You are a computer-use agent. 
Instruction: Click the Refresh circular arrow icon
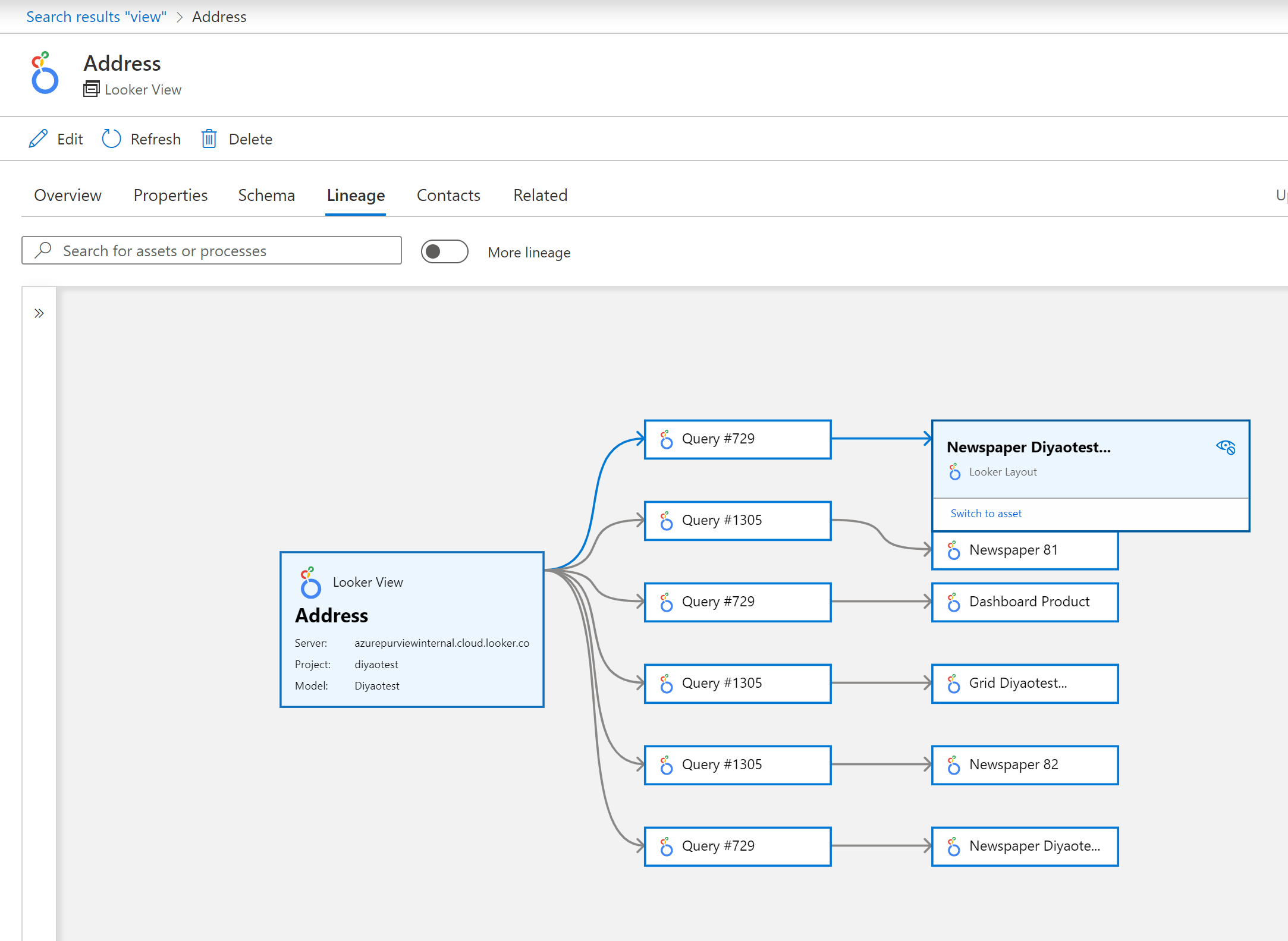(110, 139)
